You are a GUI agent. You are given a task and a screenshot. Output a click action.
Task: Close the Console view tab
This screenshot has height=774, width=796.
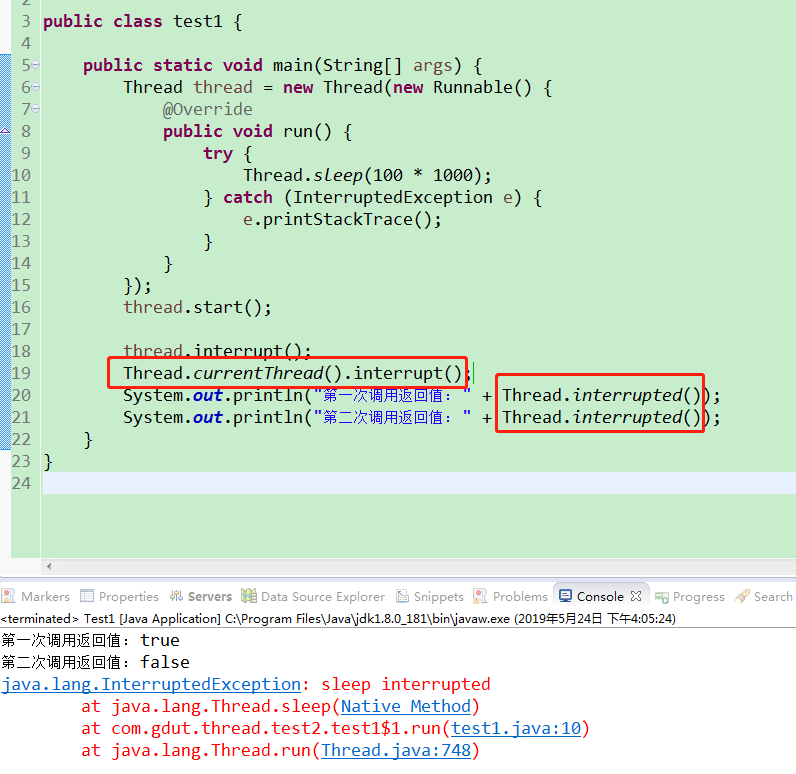click(x=636, y=596)
